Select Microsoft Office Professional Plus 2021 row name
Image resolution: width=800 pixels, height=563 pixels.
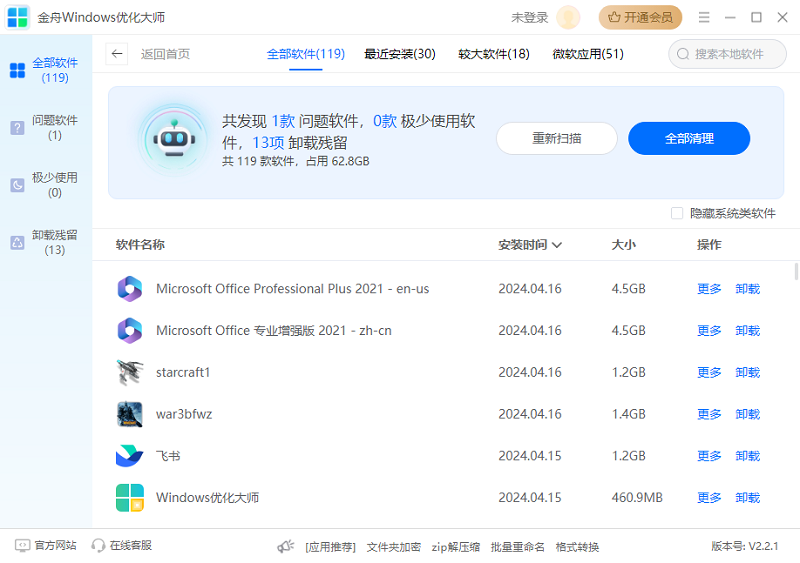pos(292,289)
